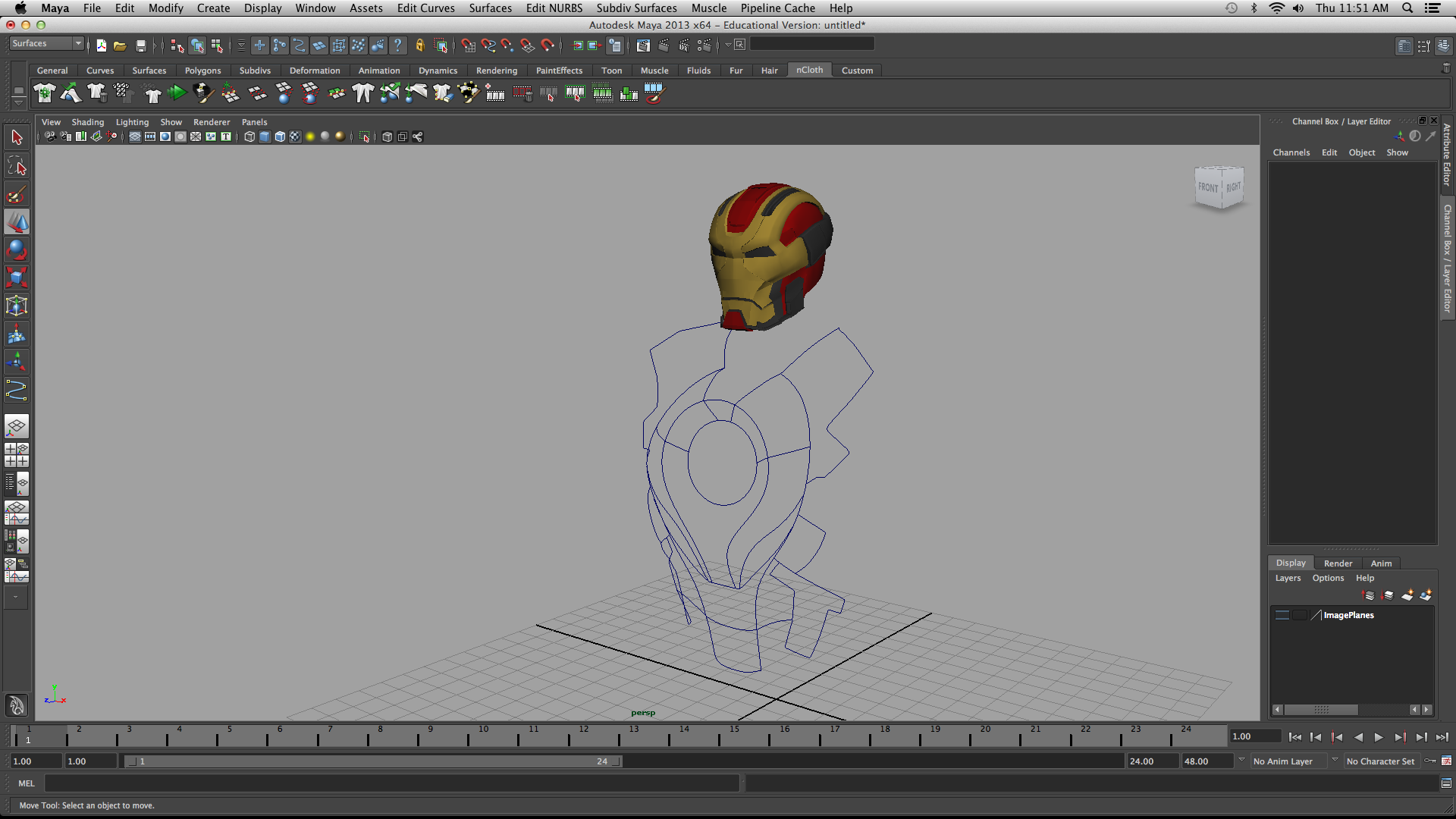Activate the Move tool in toolbox
1456x819 pixels.
17,222
